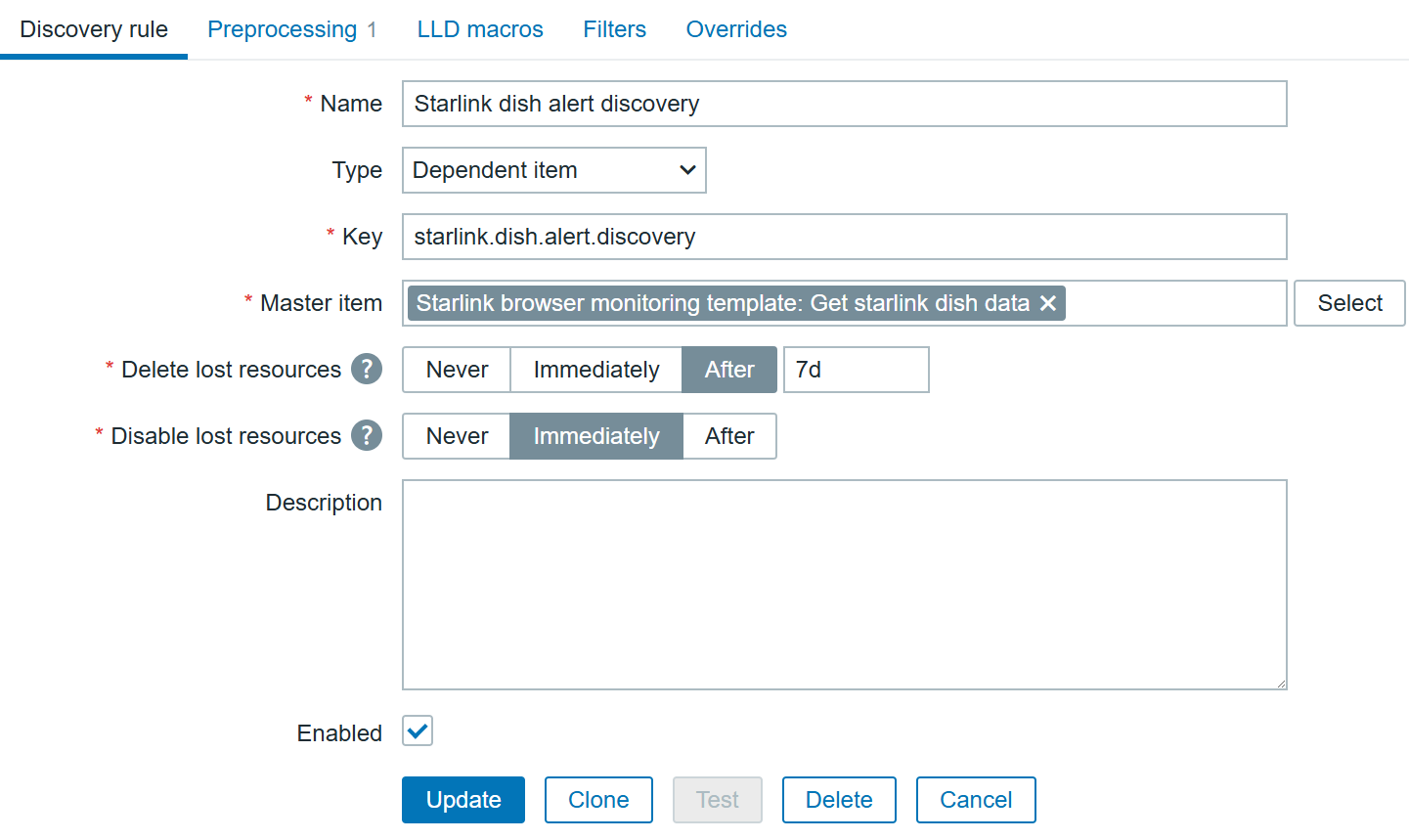Remove the selected master item with X
The width and height of the screenshot is (1409, 840).
(1048, 303)
